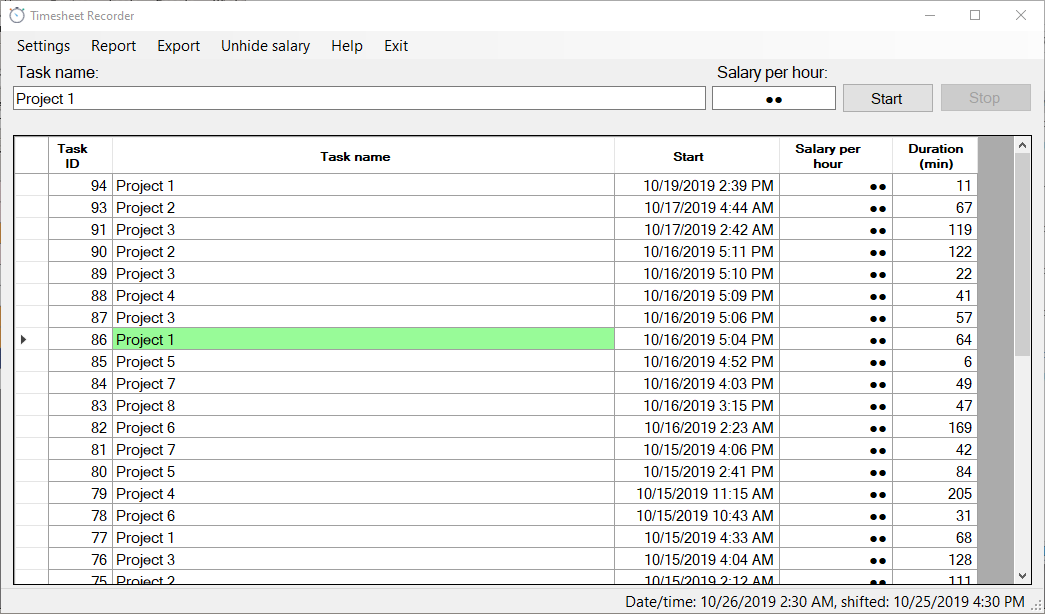Select Project 4 in task row 79
This screenshot has height=614, width=1045.
coord(363,493)
